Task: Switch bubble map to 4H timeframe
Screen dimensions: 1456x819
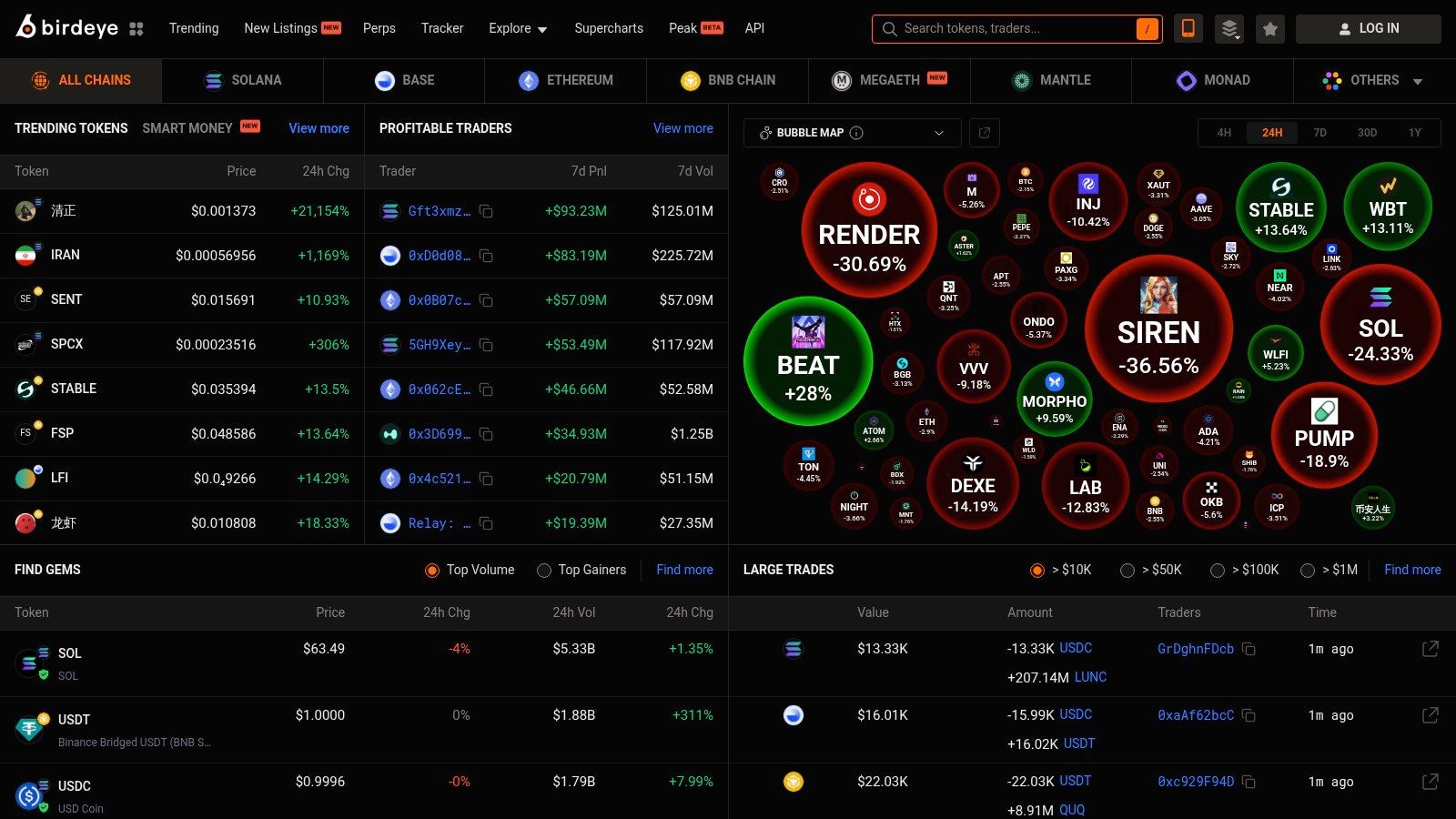Action: [x=1224, y=133]
